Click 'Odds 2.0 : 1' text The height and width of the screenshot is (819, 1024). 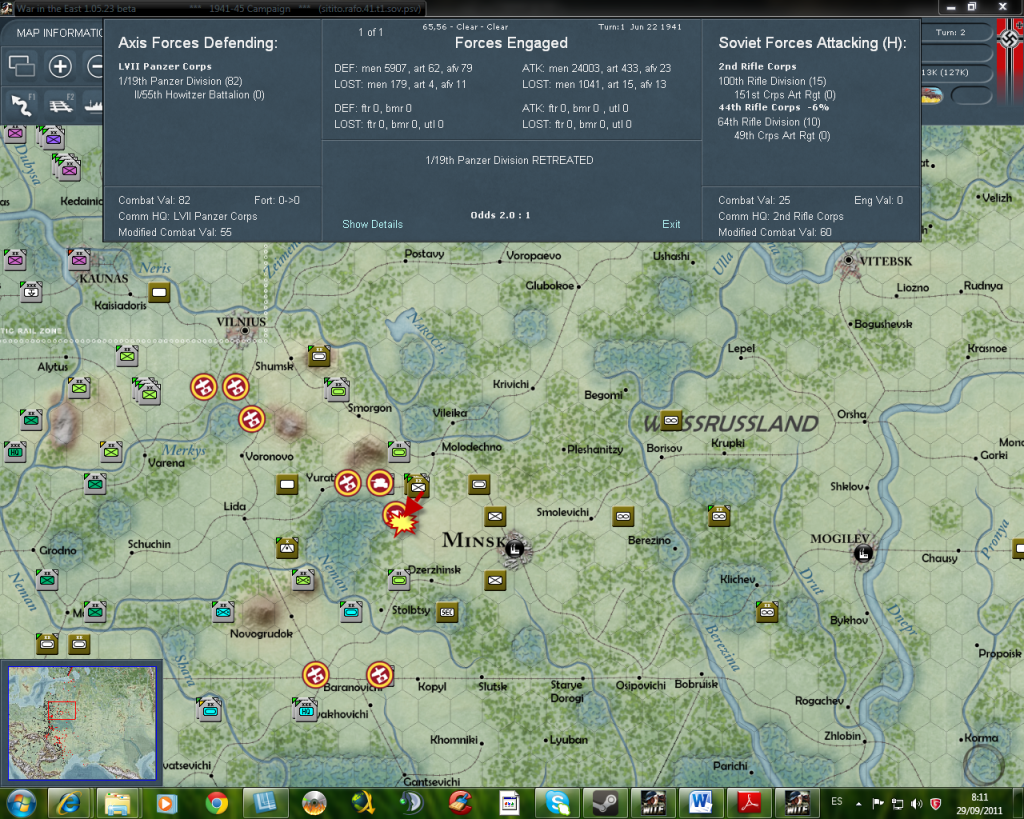pos(500,215)
